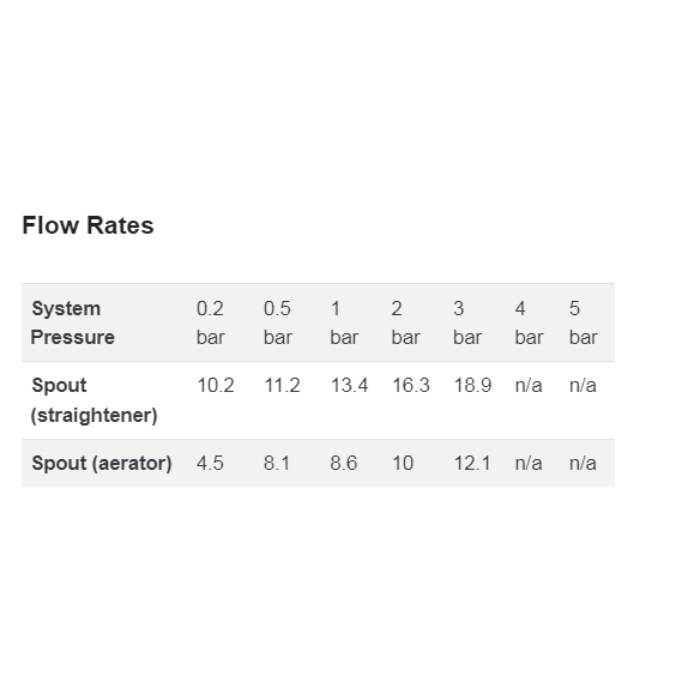Select the 10.2 straightener value
700x700 pixels.
(x=215, y=385)
